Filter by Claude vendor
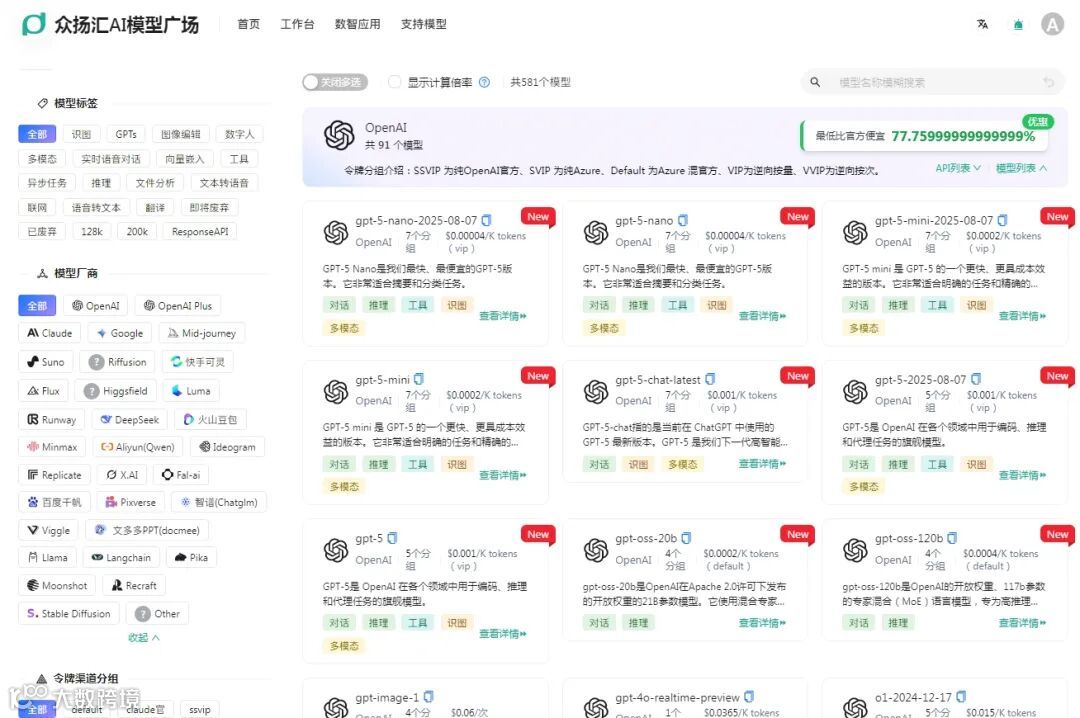 (x=50, y=333)
